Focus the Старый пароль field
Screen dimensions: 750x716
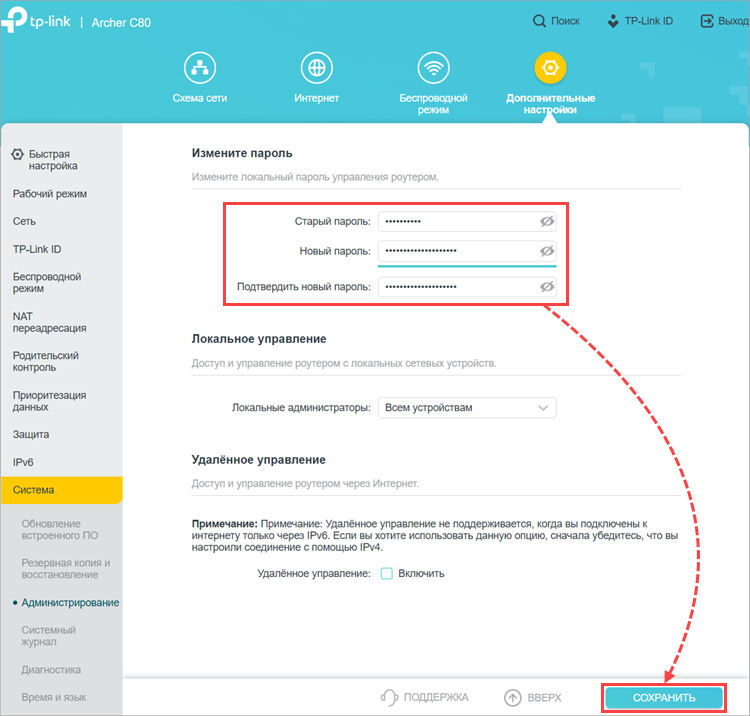click(467, 221)
